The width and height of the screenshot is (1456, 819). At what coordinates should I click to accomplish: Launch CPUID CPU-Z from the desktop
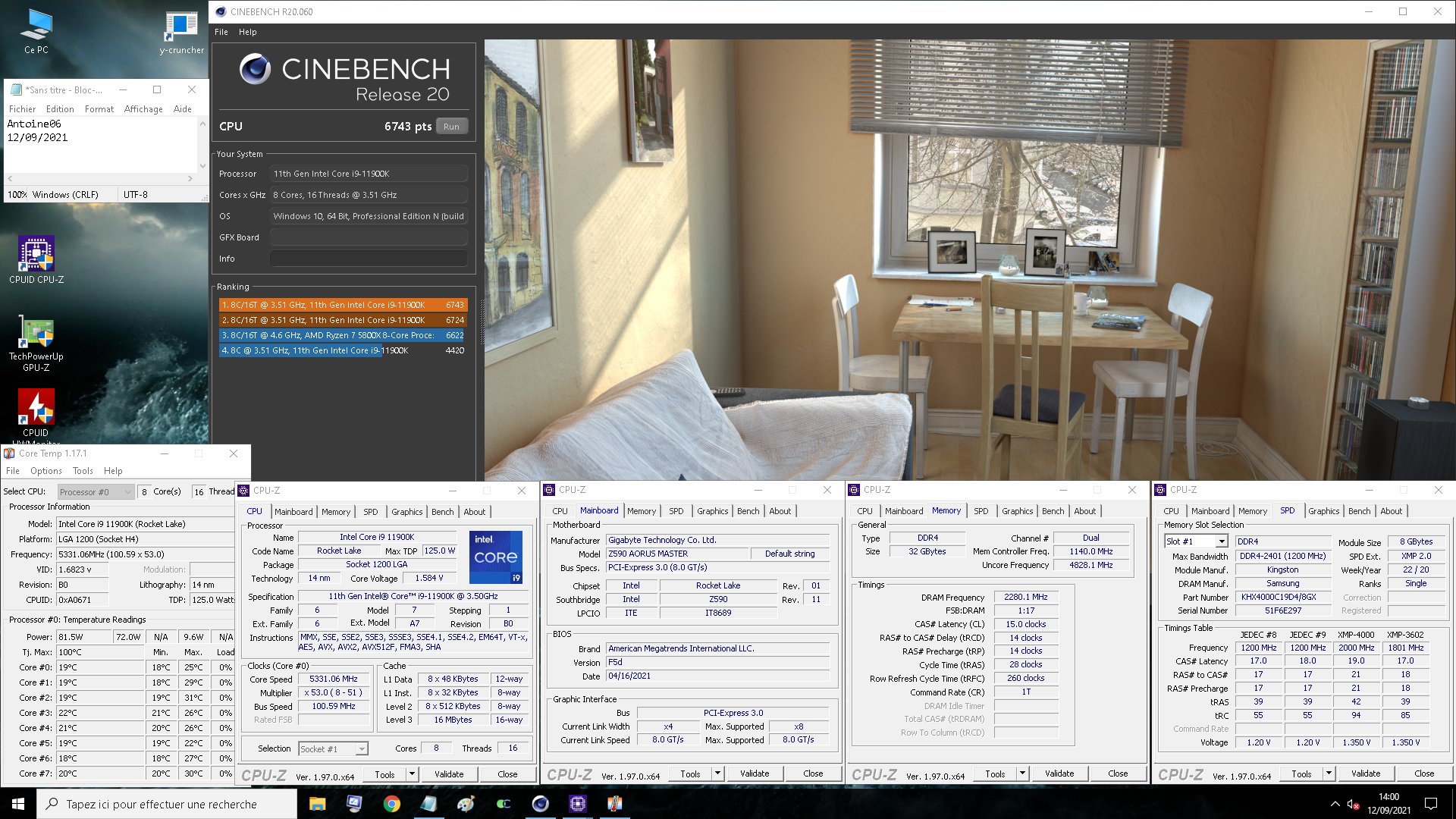click(x=36, y=259)
